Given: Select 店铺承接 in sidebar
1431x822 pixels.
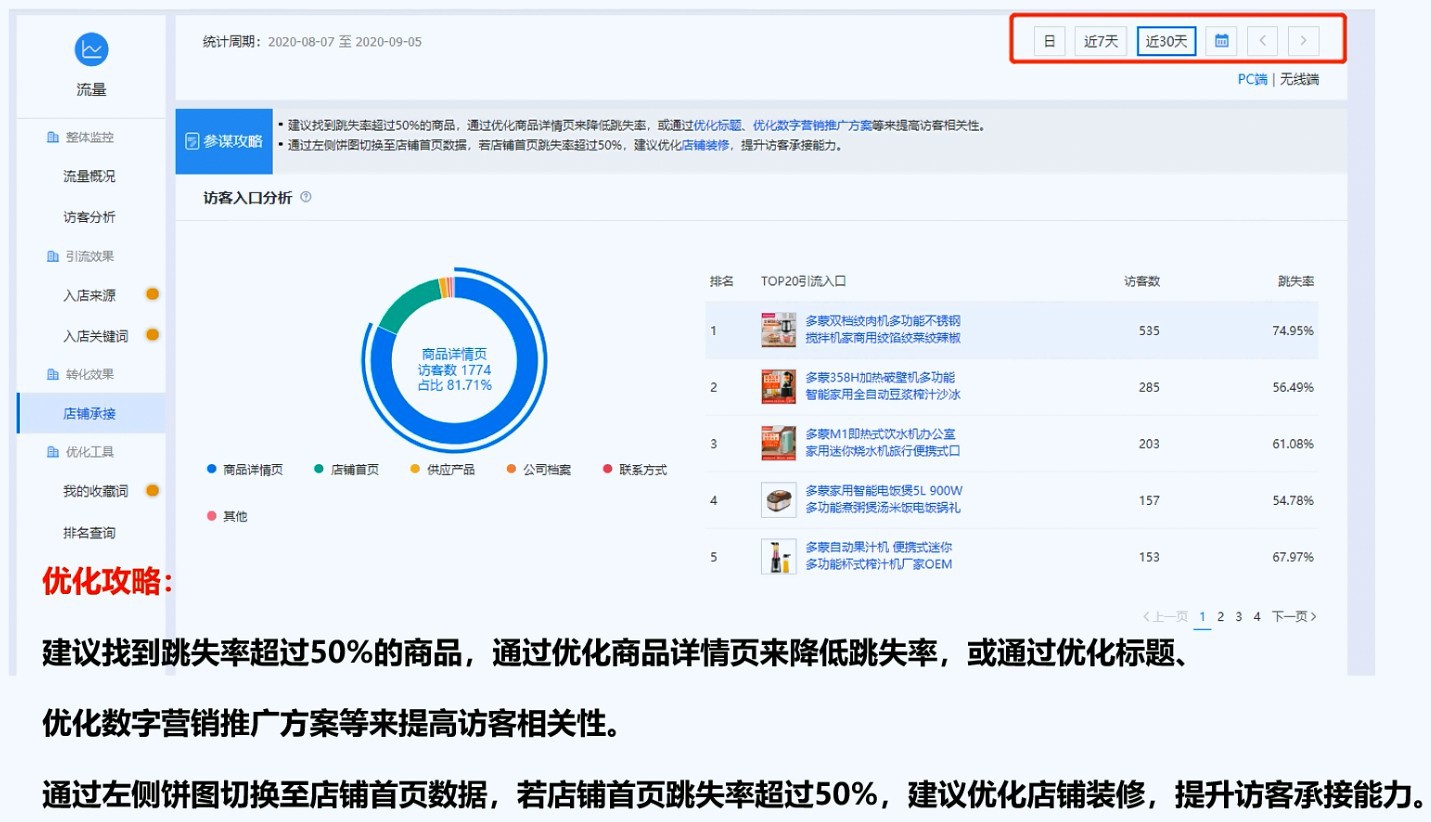Looking at the screenshot, I should coord(91,413).
